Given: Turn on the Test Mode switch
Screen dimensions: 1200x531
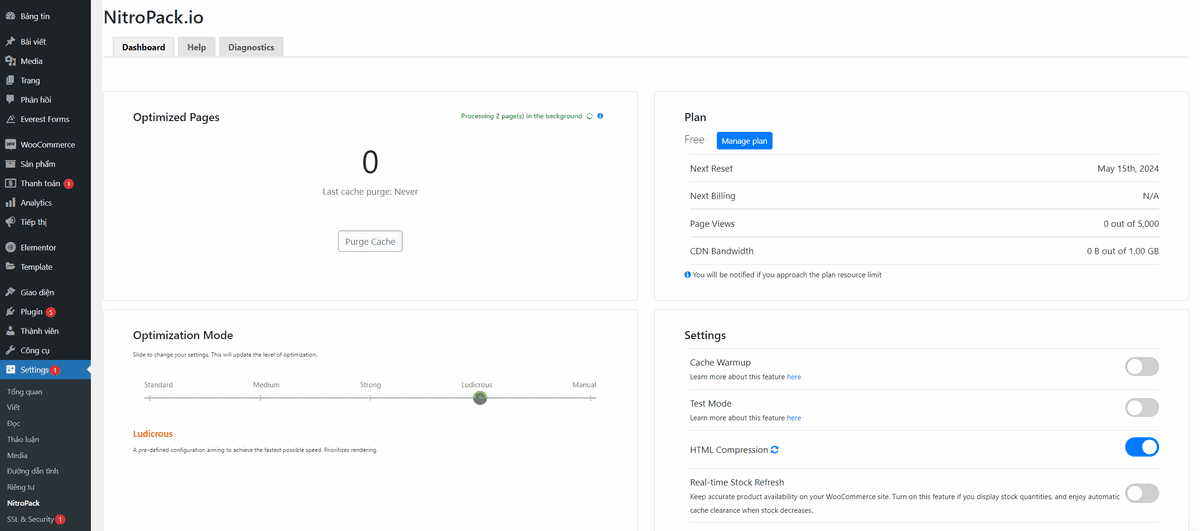Looking at the screenshot, I should pyautogui.click(x=1142, y=407).
